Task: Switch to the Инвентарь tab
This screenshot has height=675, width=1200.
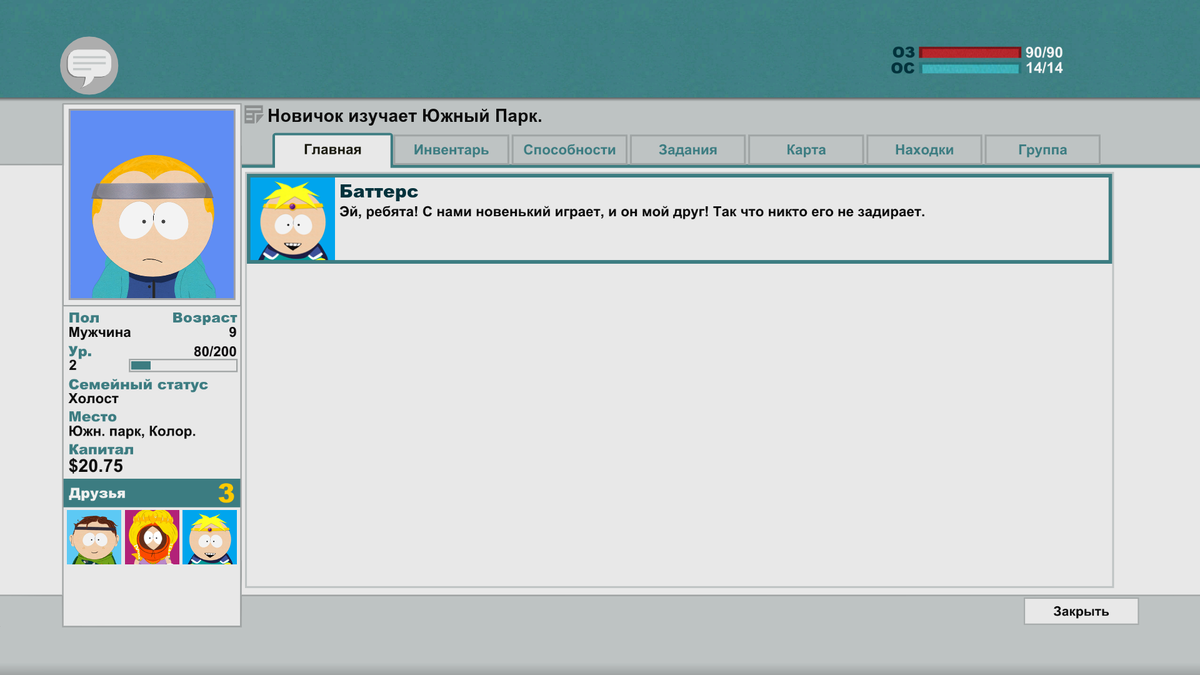Action: (450, 150)
